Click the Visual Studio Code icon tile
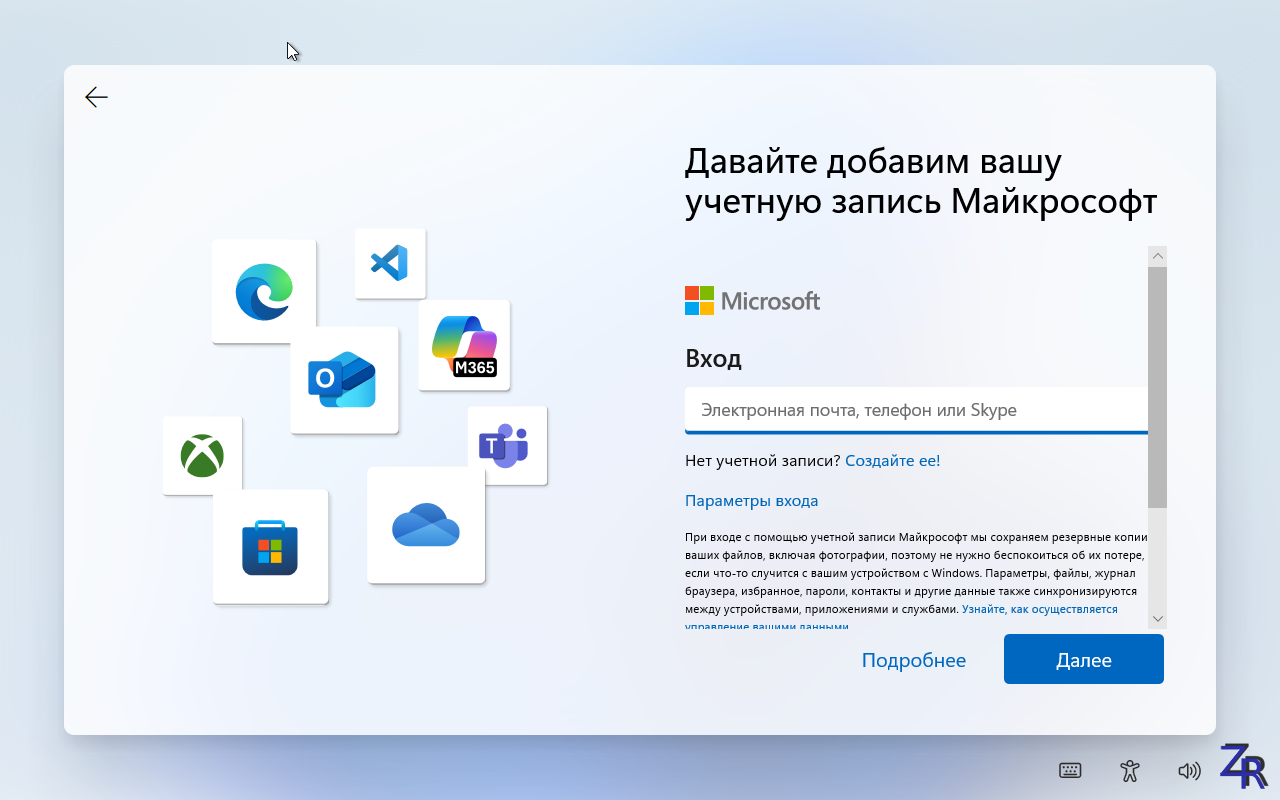Image resolution: width=1280 pixels, height=800 pixels. point(390,263)
